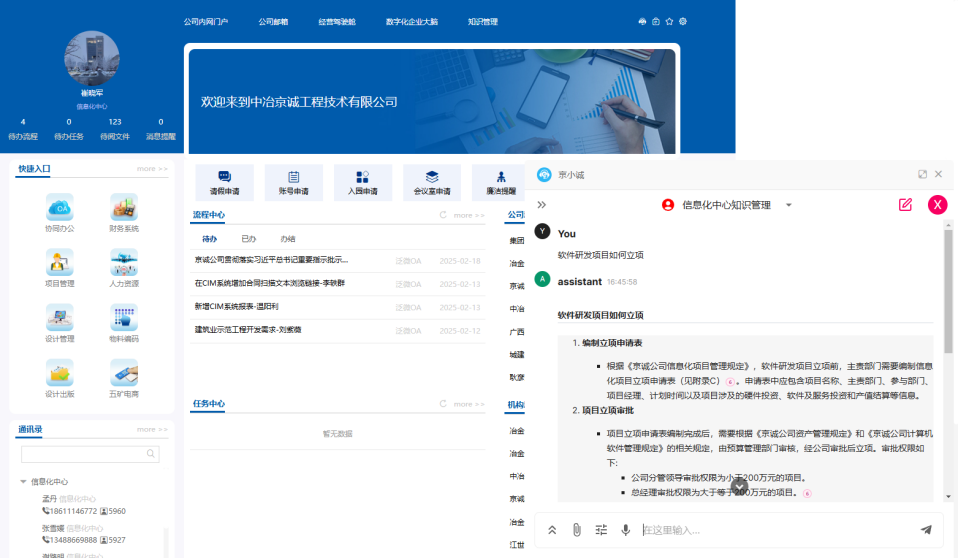This screenshot has height=558, width=958.
Task: Launch the 人力资源 shortcut icon
Action: pyautogui.click(x=124, y=262)
